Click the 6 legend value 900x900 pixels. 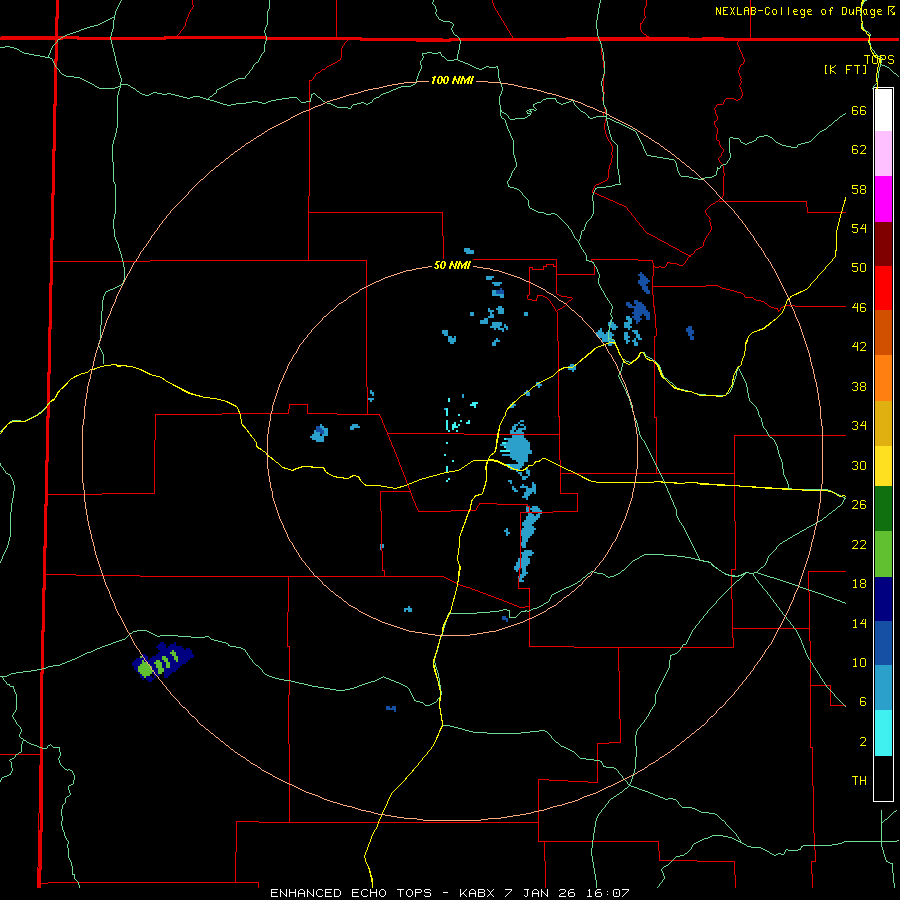[x=862, y=702]
